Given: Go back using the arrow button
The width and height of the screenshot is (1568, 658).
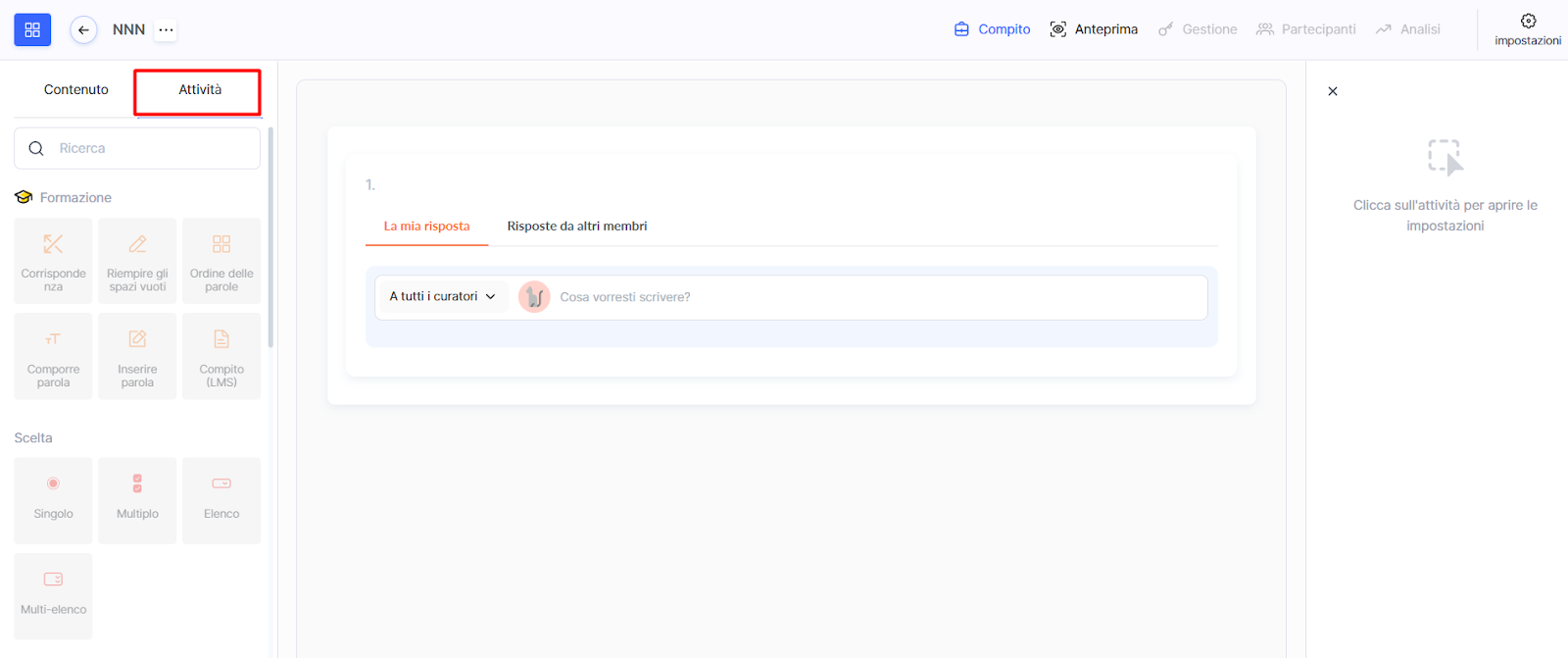Looking at the screenshot, I should coord(83,29).
